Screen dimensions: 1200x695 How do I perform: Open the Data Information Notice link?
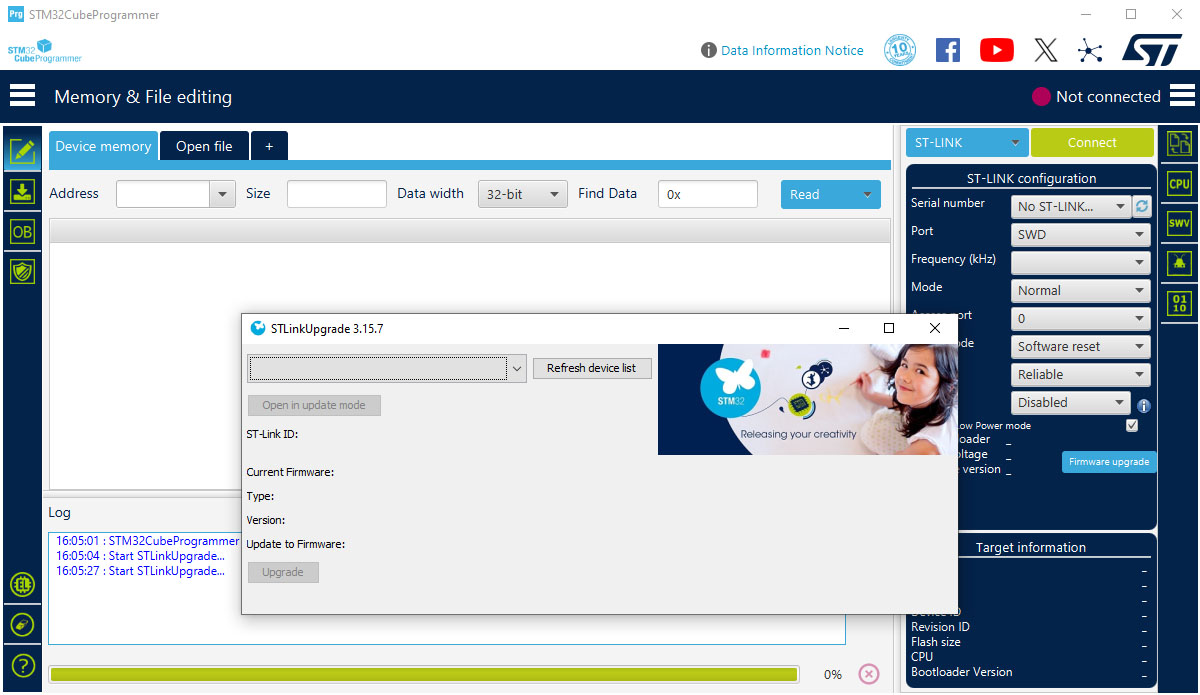coord(792,50)
